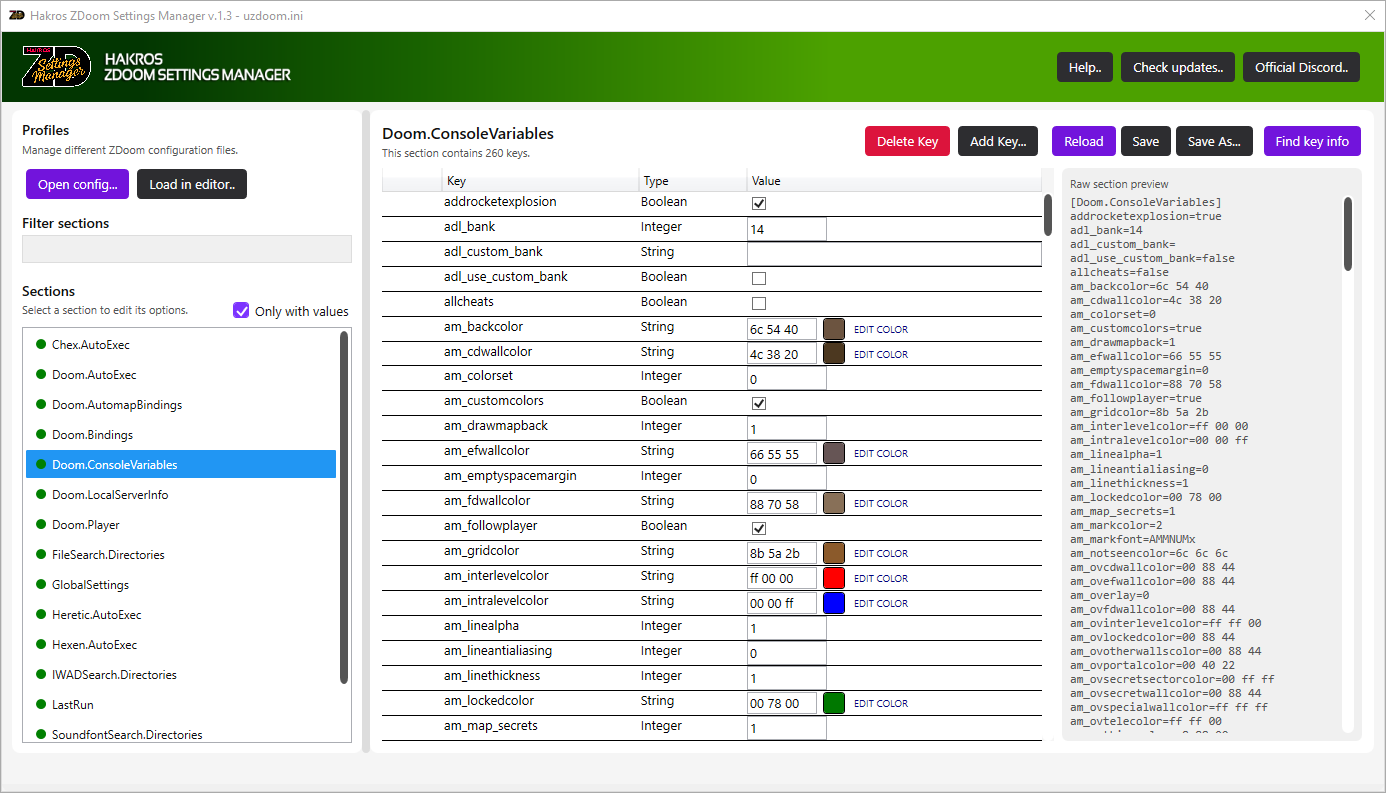Viewport: 1386px width, 793px height.
Task: Click the green am_lockedcolor swatch
Action: tap(834, 703)
